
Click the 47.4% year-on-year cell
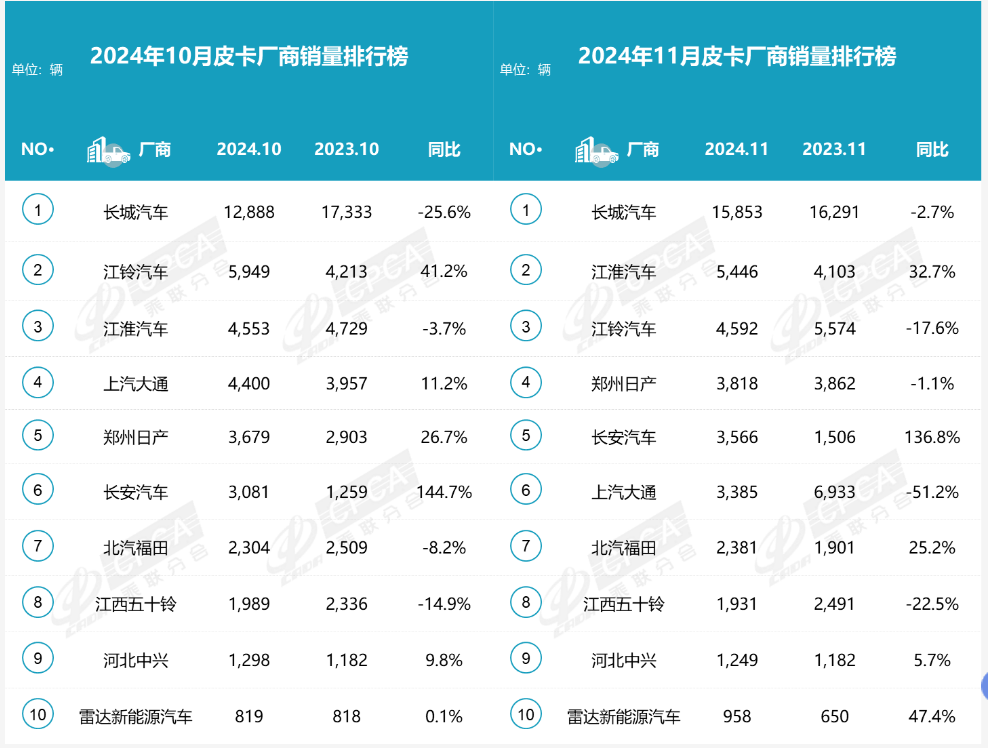932,716
